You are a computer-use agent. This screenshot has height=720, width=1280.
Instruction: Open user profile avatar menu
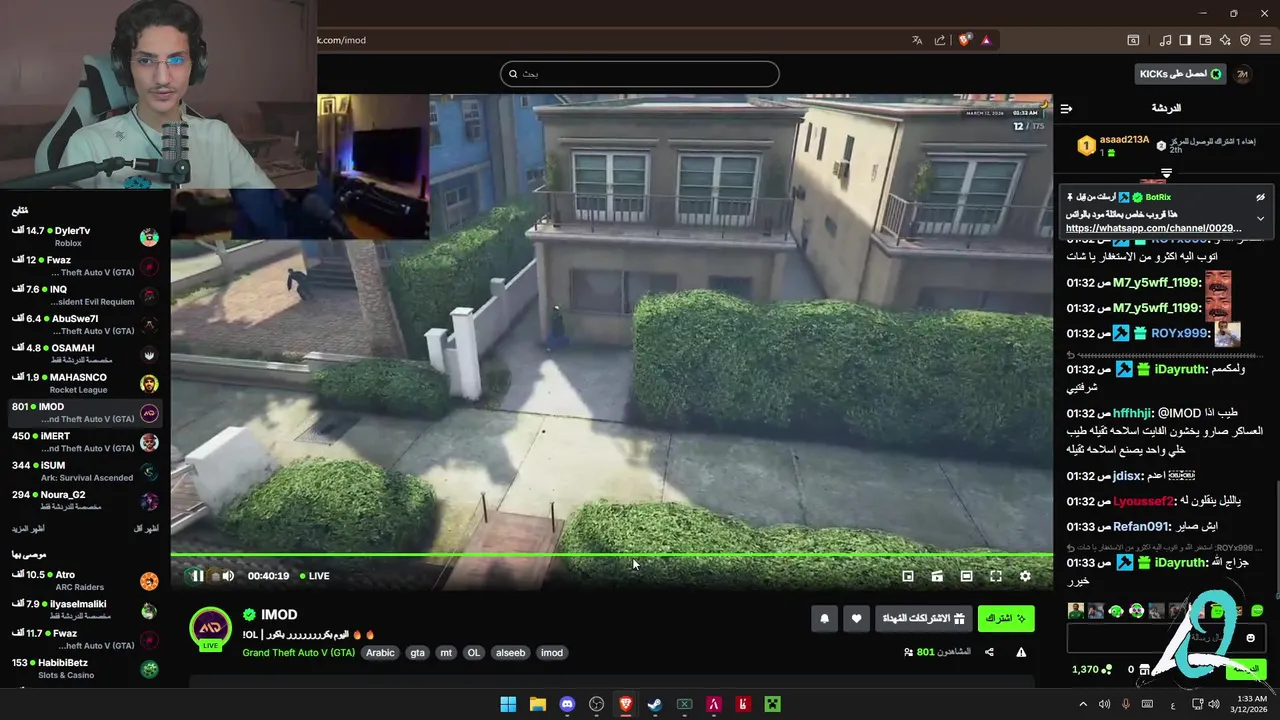[1243, 74]
